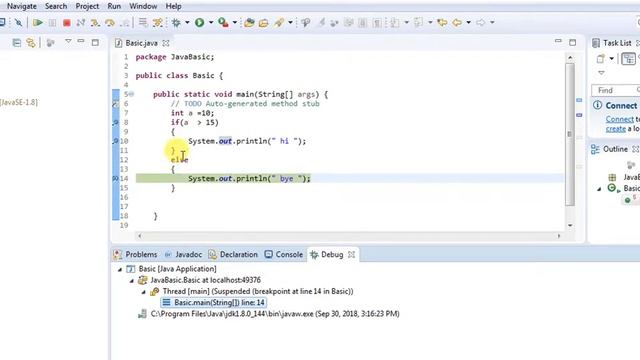
Task: Open the Debug launch dropdown arrow
Action: click(x=187, y=22)
